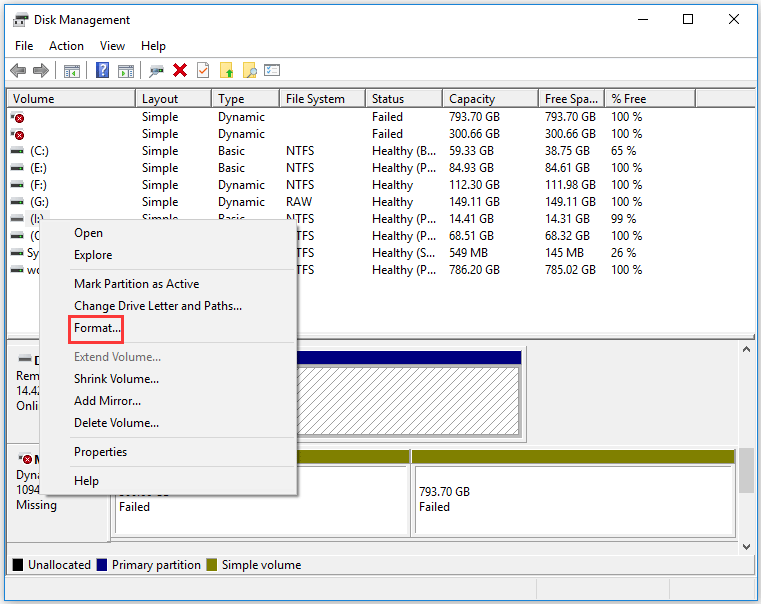Sort by the Status column header
The height and width of the screenshot is (604, 761).
pos(404,98)
